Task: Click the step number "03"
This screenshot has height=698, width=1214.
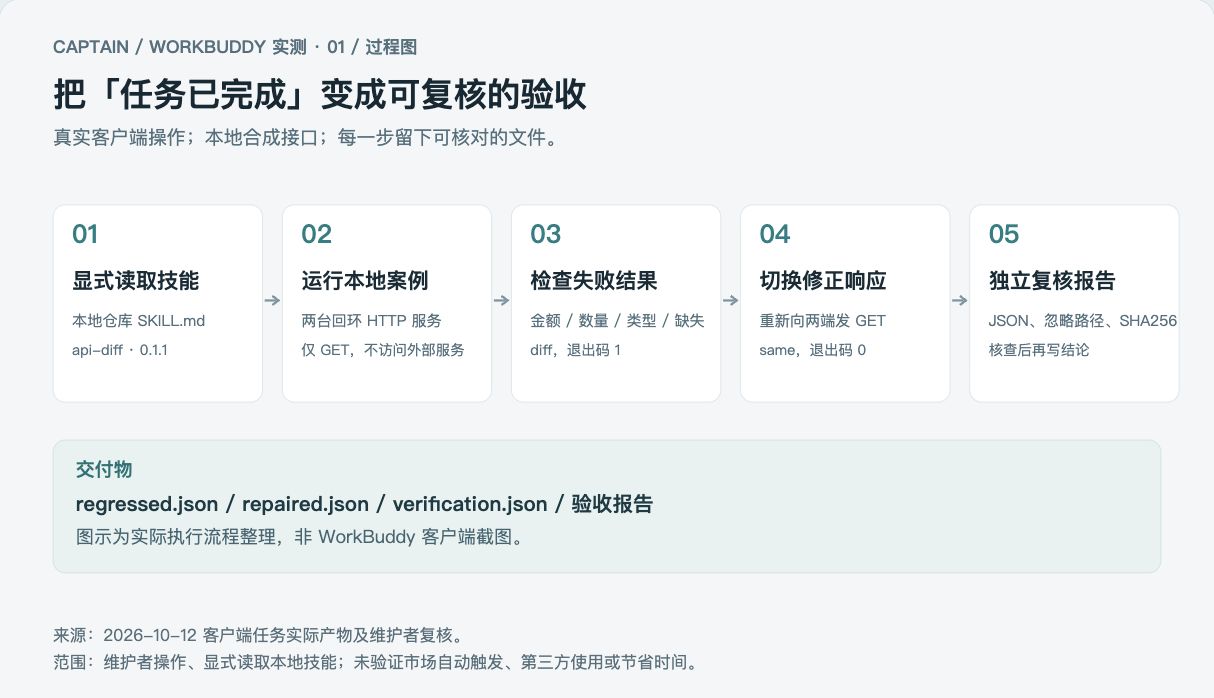Action: (x=545, y=234)
